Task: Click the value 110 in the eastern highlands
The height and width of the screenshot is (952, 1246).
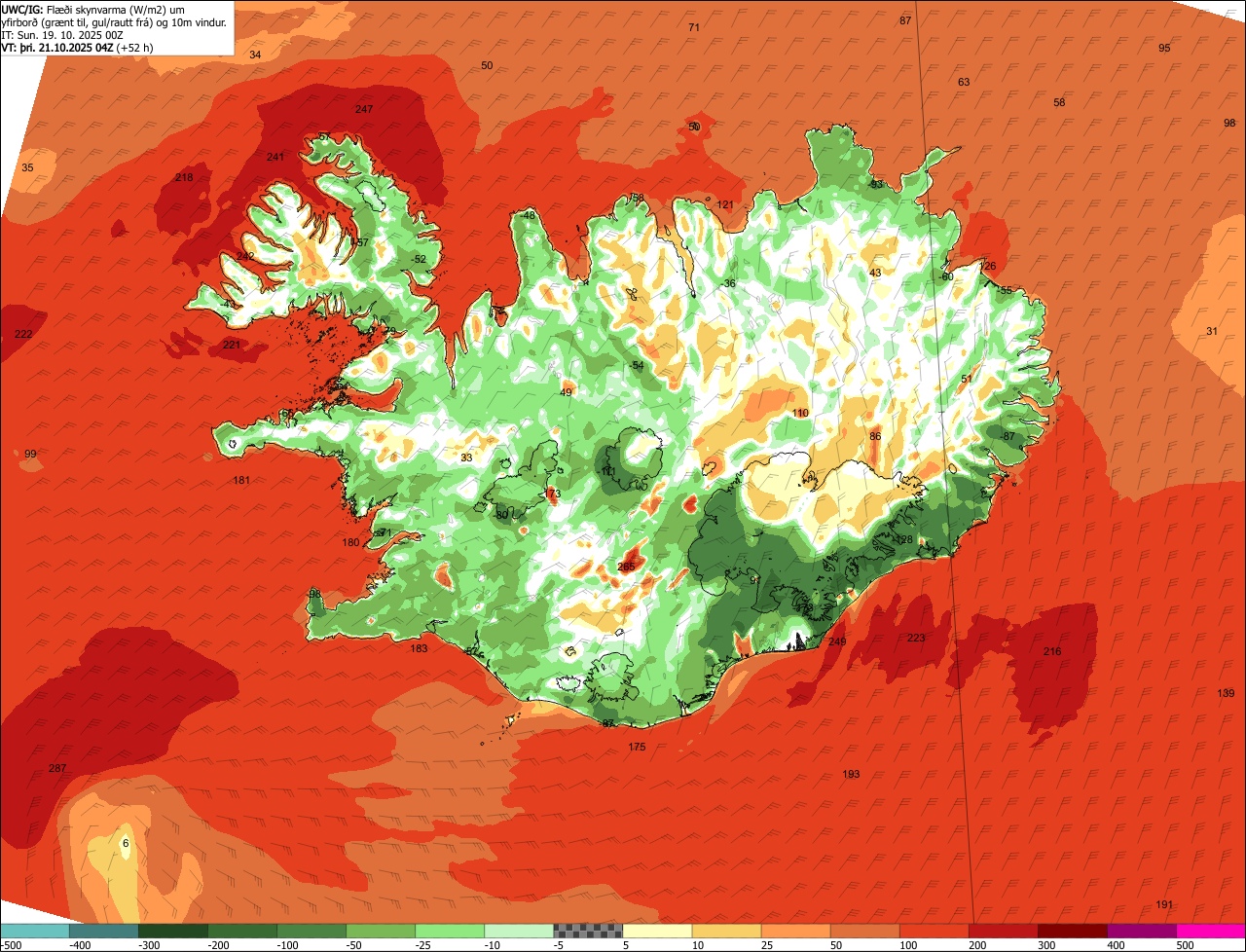Action: 800,413
